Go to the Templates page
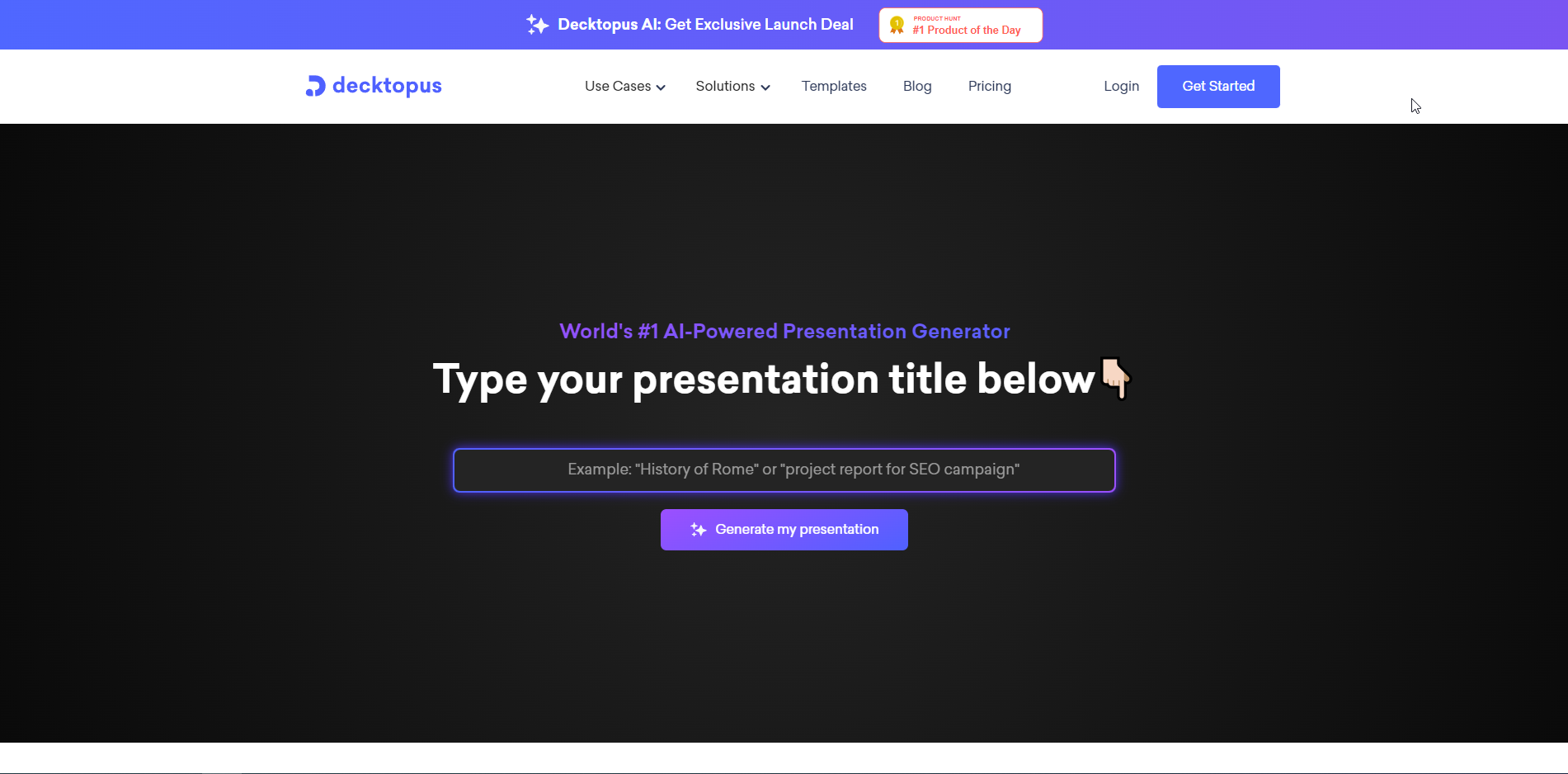Viewport: 1568px width, 774px height. tap(834, 86)
